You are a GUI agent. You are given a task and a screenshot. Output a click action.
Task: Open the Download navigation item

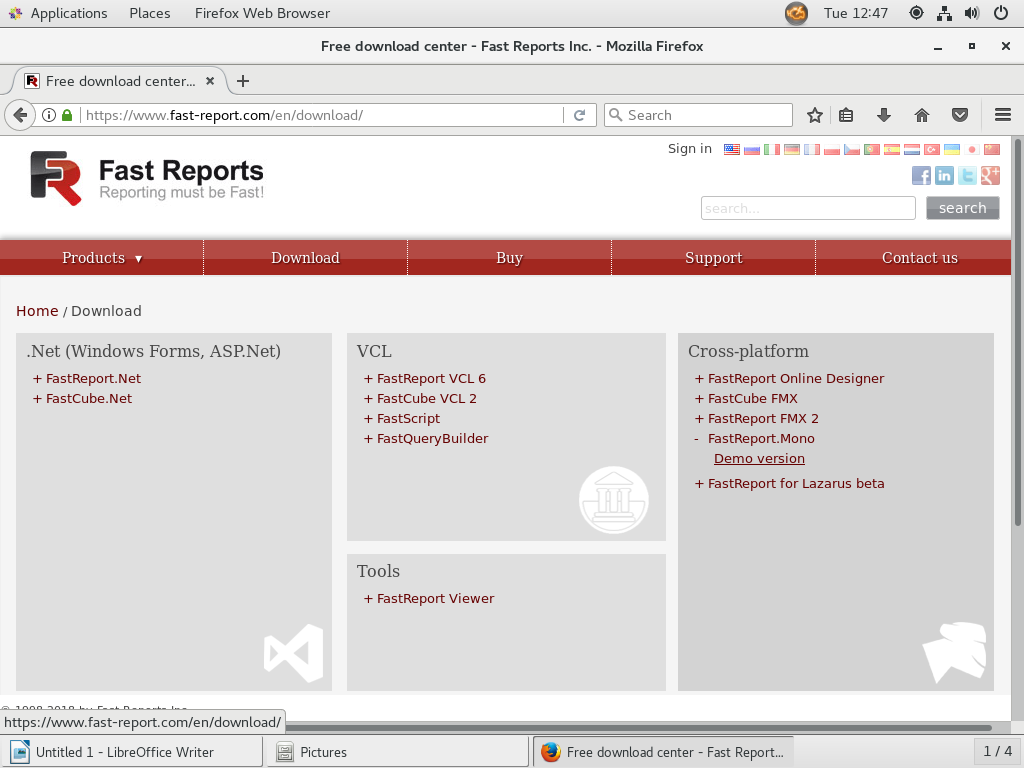[306, 258]
